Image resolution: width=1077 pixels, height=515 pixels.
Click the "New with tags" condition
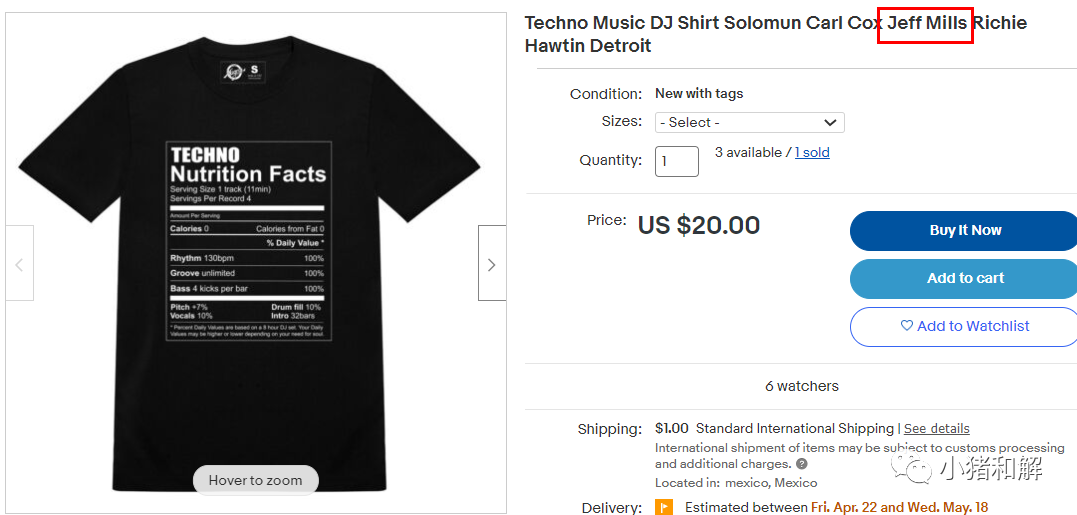tap(699, 94)
